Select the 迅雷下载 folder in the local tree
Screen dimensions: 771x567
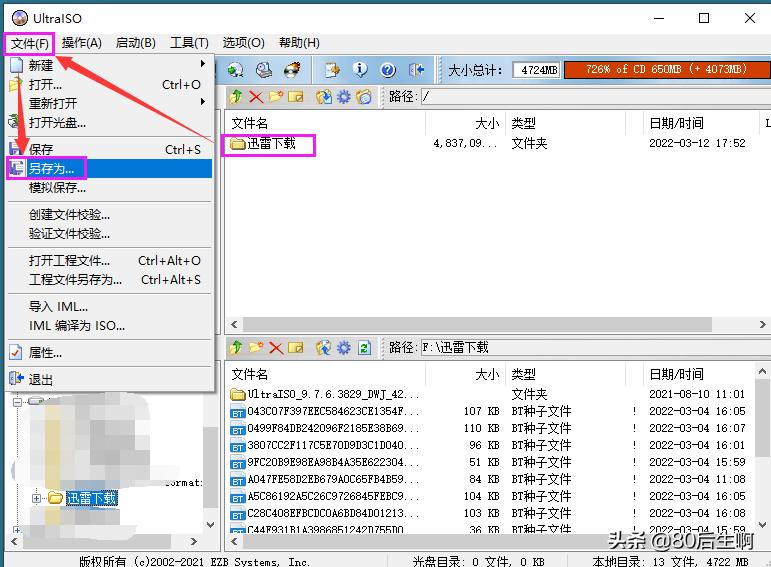91,498
